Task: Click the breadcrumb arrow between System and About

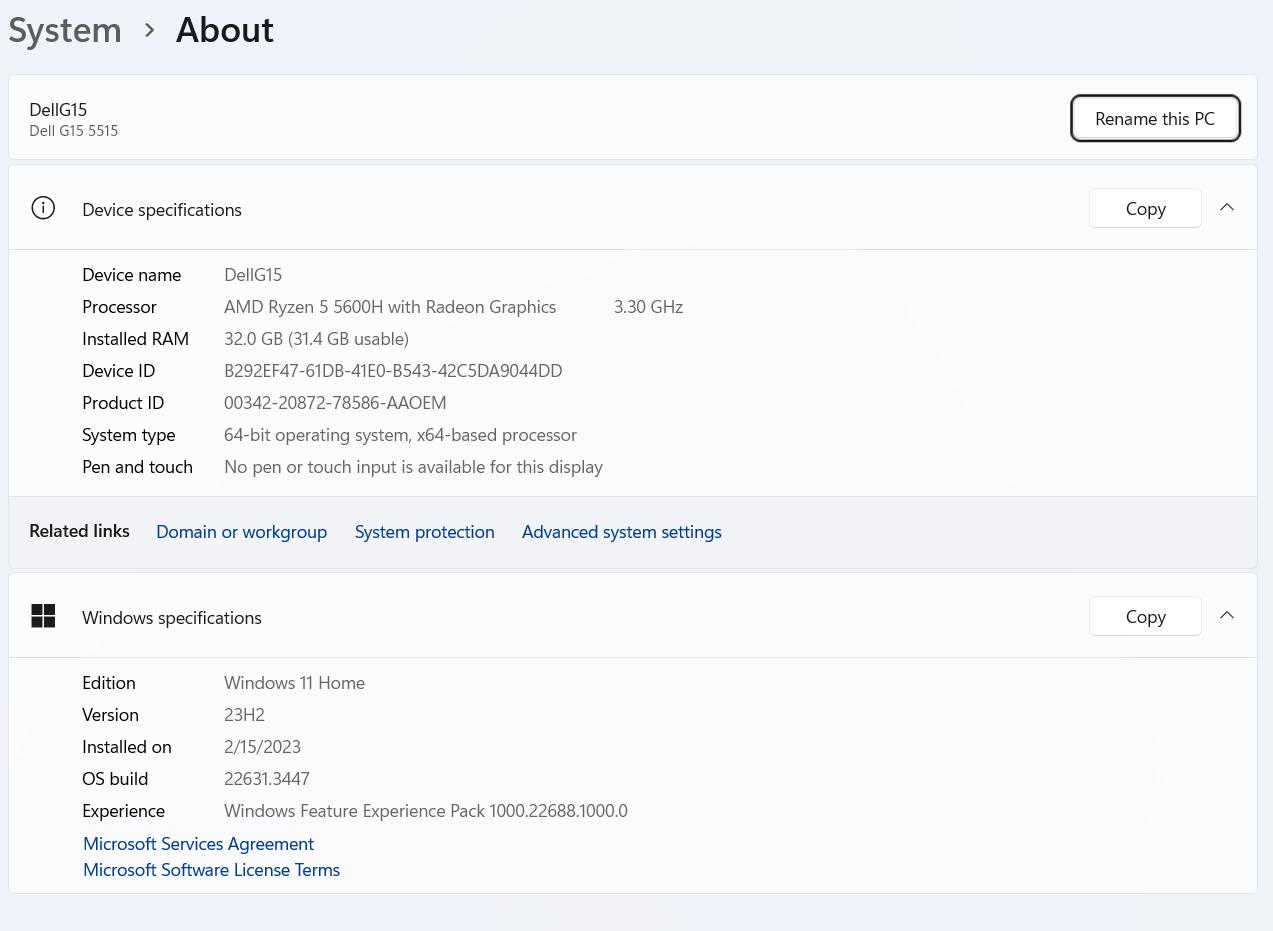Action: (149, 30)
